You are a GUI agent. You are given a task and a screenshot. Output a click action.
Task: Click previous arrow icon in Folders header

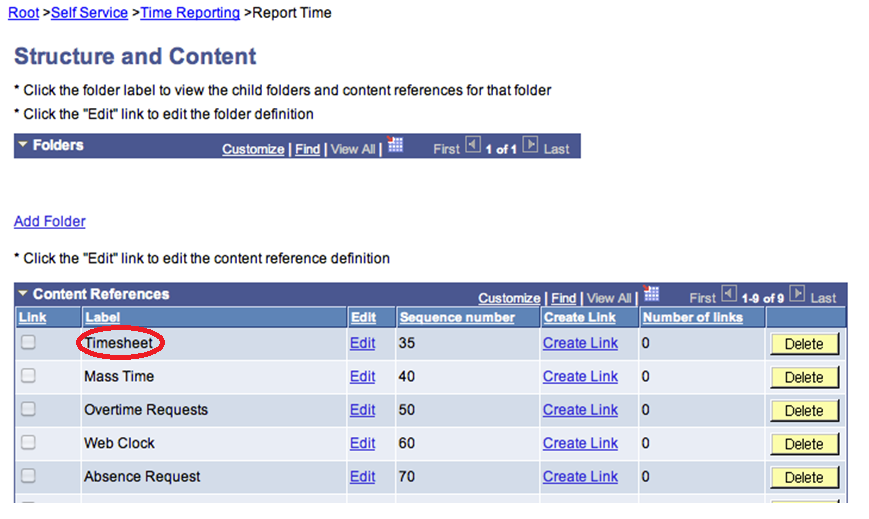tap(474, 146)
